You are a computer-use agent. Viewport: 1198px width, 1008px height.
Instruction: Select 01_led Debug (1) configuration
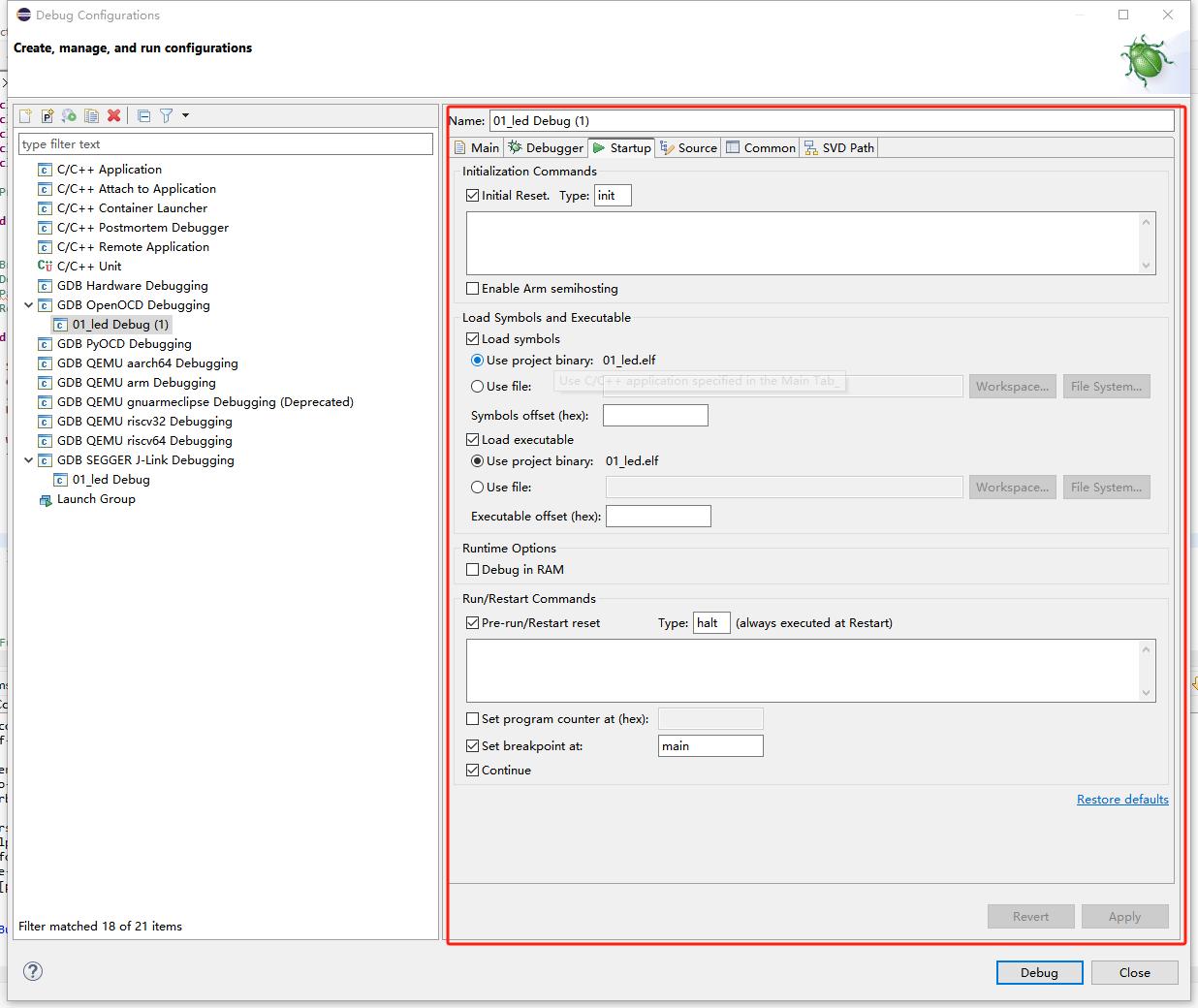click(120, 325)
